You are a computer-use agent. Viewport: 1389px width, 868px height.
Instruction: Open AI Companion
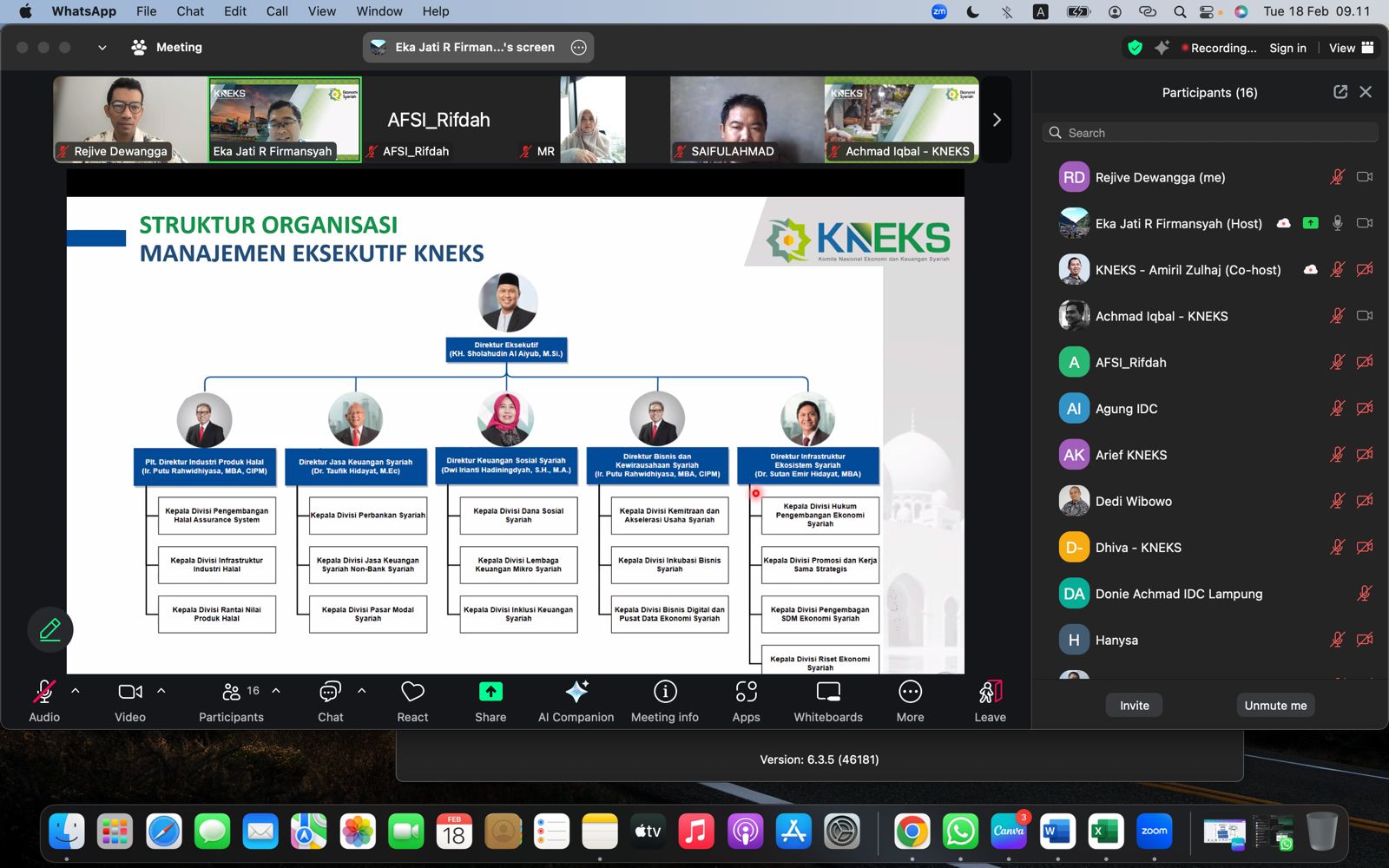coord(576,701)
